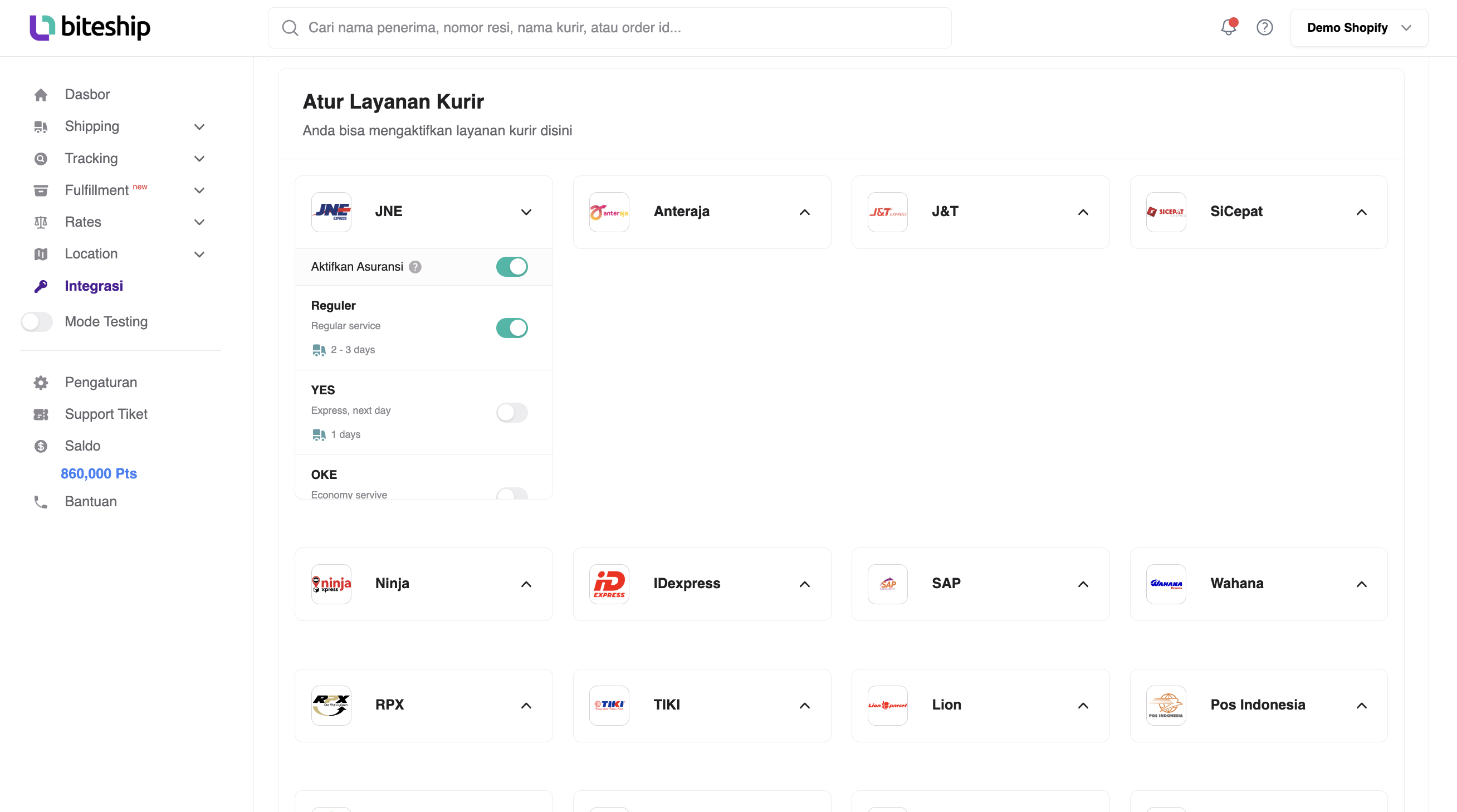
Task: Click the Lion Parcel logo
Action: [x=888, y=706]
